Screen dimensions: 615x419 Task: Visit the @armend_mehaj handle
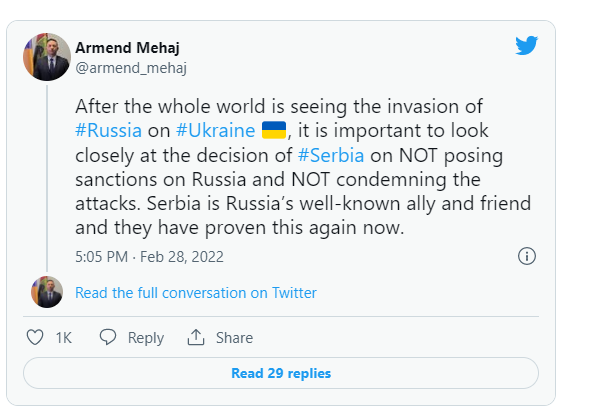point(131,68)
